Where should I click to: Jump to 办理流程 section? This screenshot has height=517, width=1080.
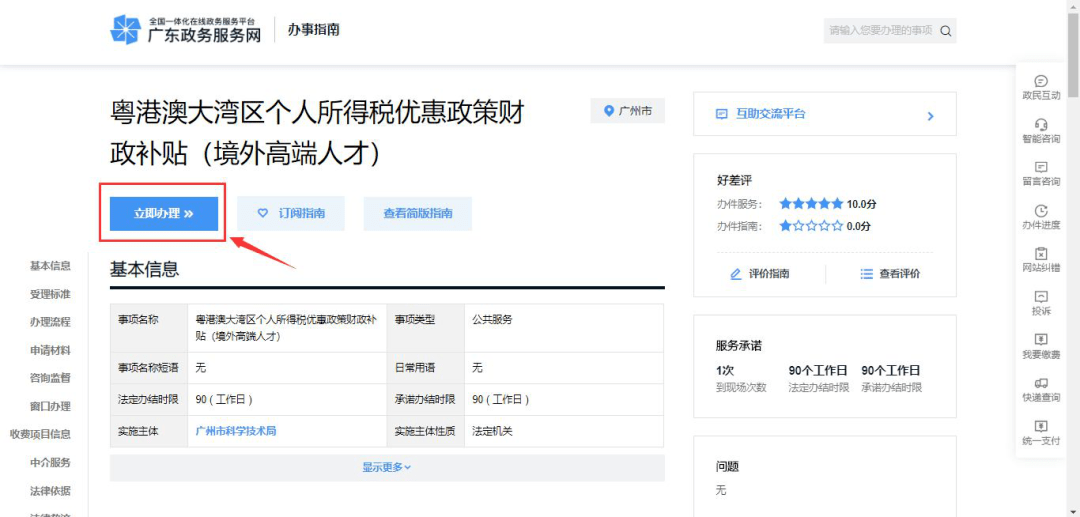(50, 322)
